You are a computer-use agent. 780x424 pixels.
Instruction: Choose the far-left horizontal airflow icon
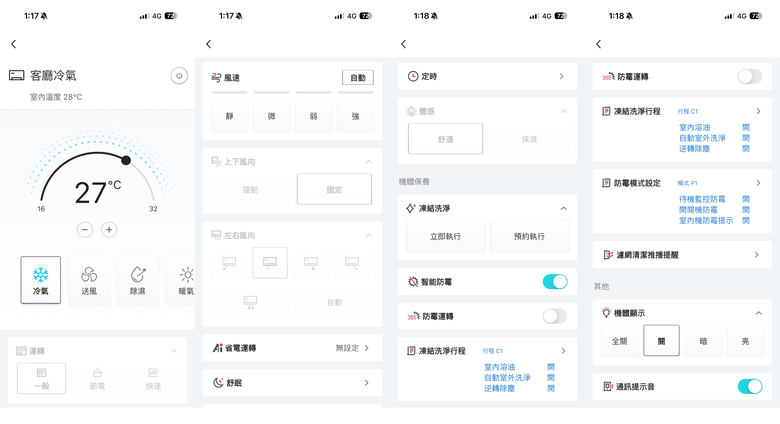[x=229, y=263]
